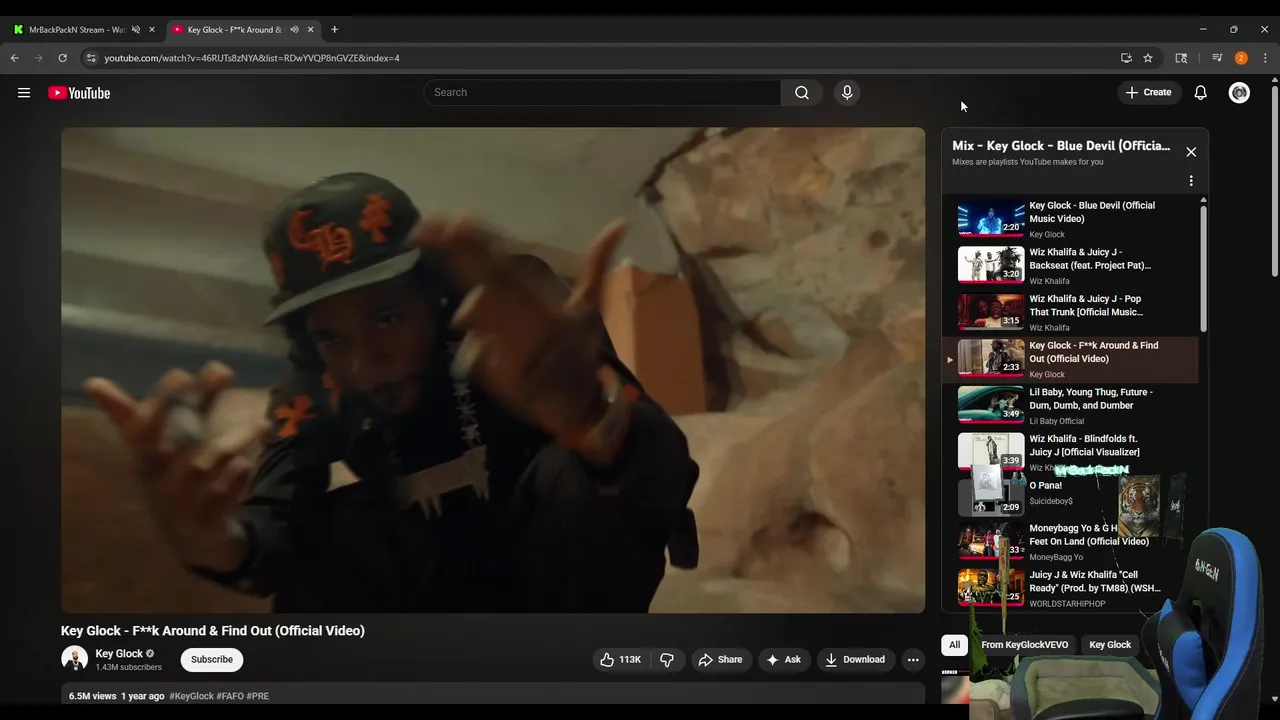Mute the Key Glock tab audio icon
The width and height of the screenshot is (1280, 720).
[294, 30]
